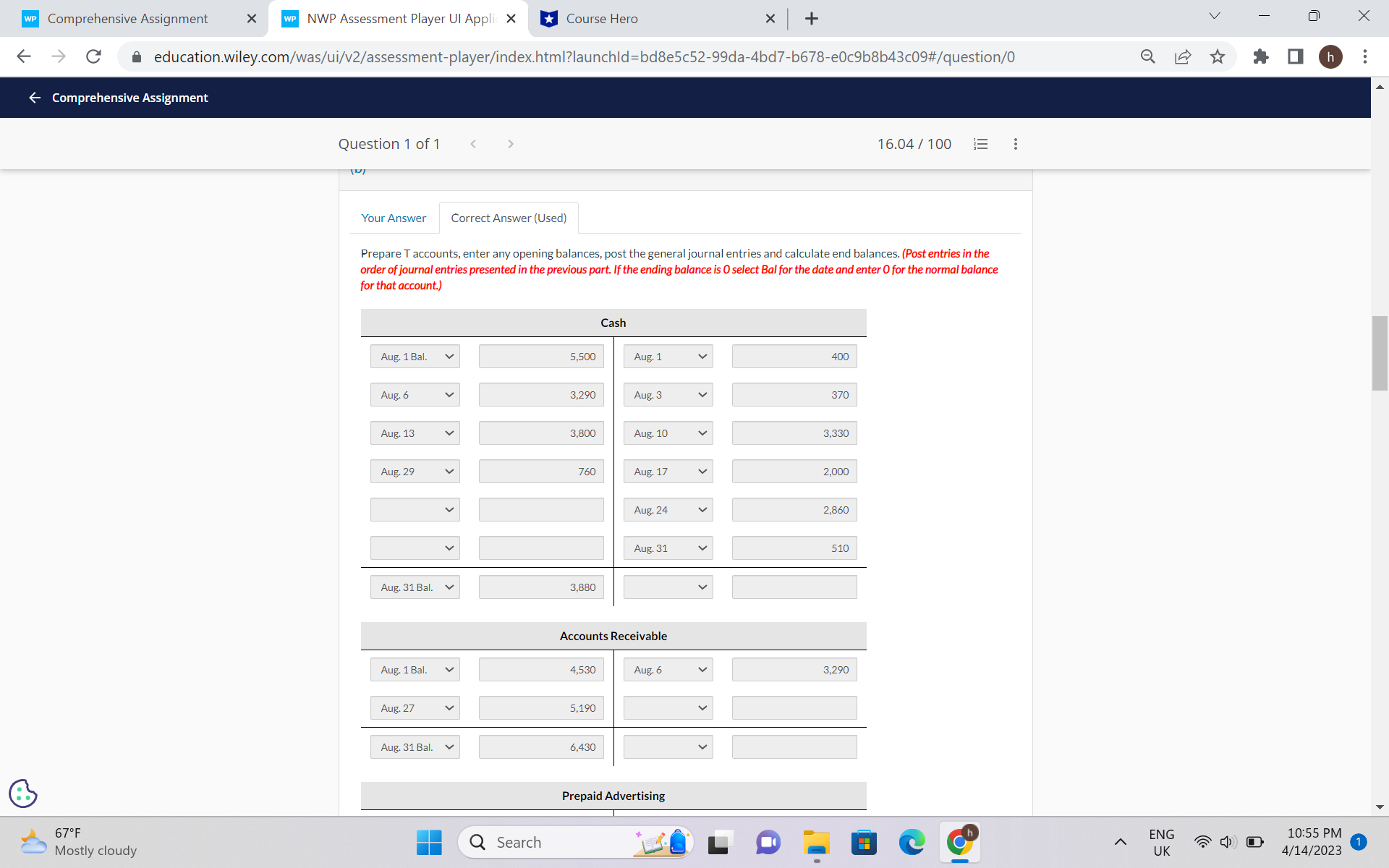This screenshot has height=868, width=1389.
Task: Click the zoom/search magnifier icon in the browser toolbar
Action: [x=1147, y=57]
